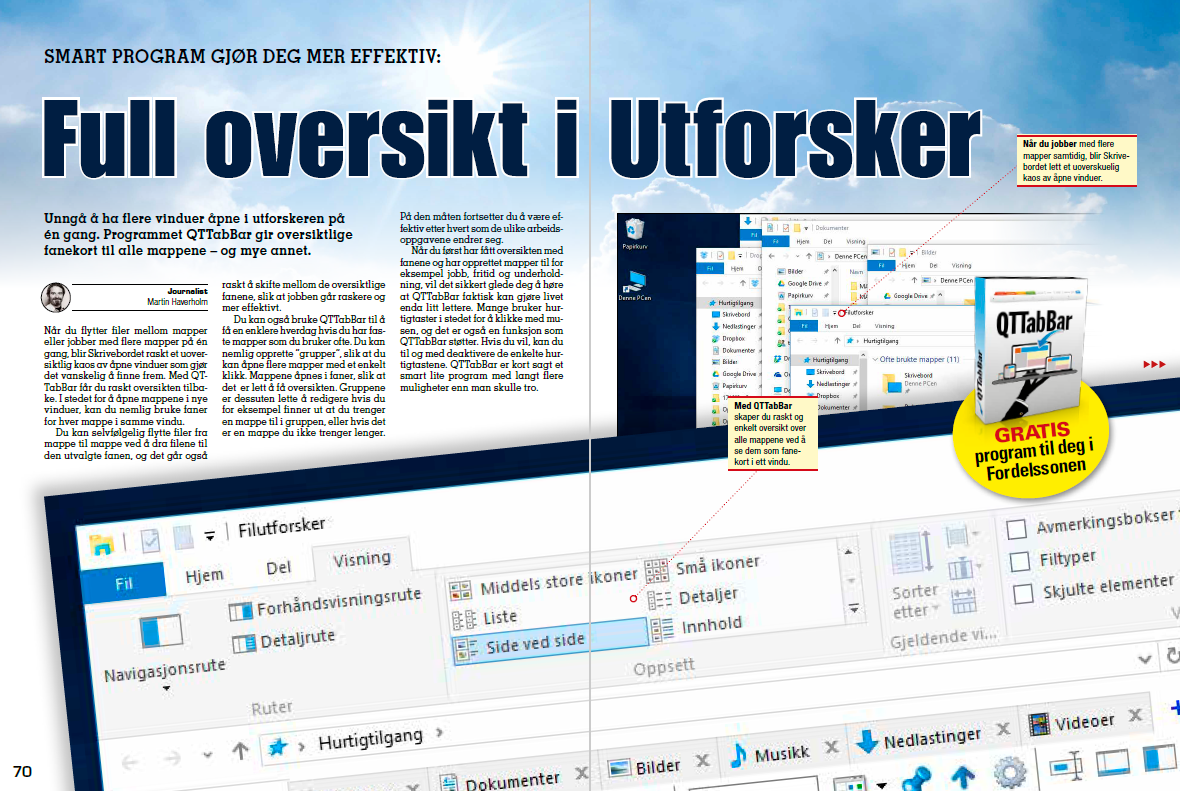The width and height of the screenshot is (1180, 791).
Task: Expand the chevron after the Hurtigtilgang breadcrumb
Action: [x=439, y=732]
